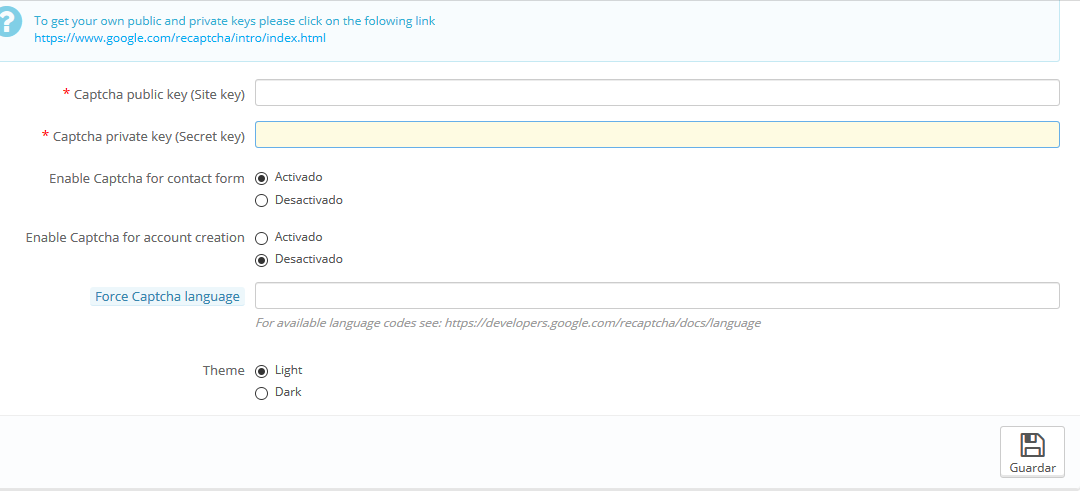Click the Force Captcha language label
1080x499 pixels.
point(167,297)
